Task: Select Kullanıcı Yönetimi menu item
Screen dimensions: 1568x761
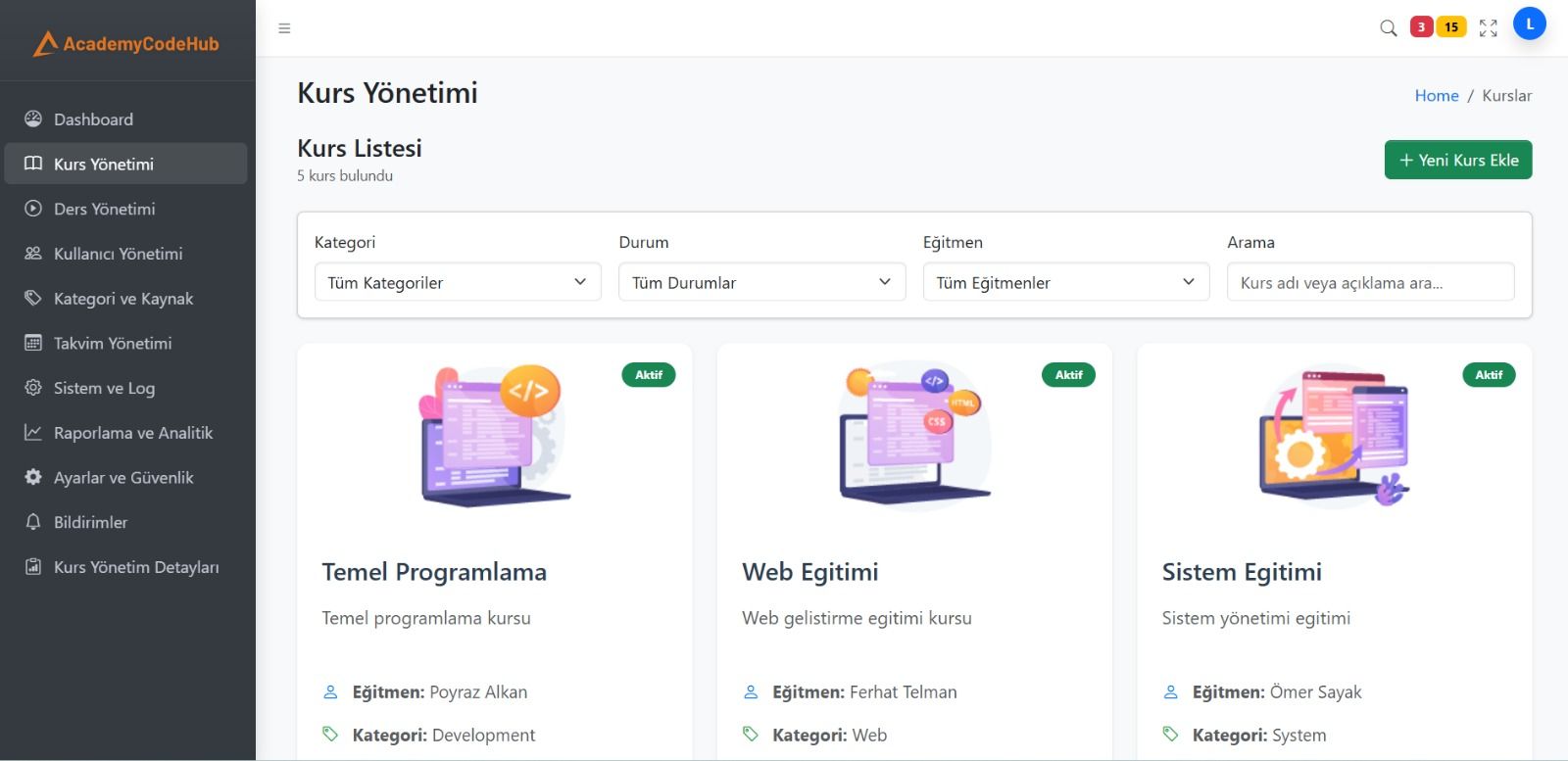Action: click(x=118, y=254)
